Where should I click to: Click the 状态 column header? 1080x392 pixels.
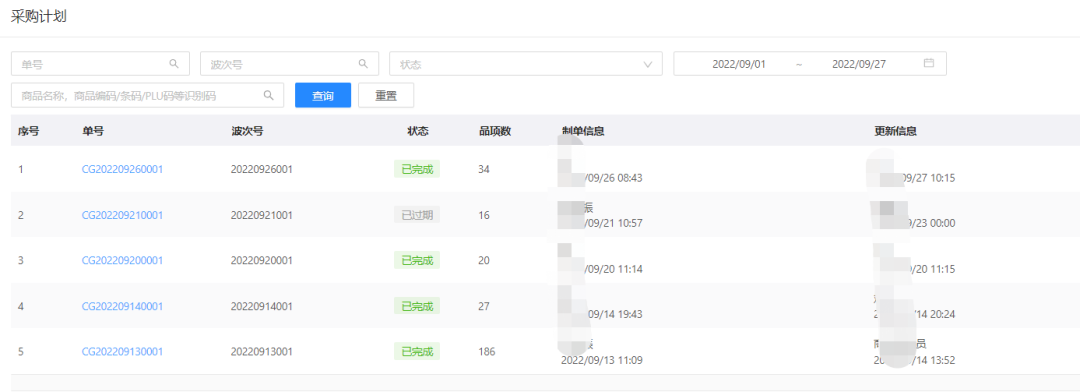(418, 131)
